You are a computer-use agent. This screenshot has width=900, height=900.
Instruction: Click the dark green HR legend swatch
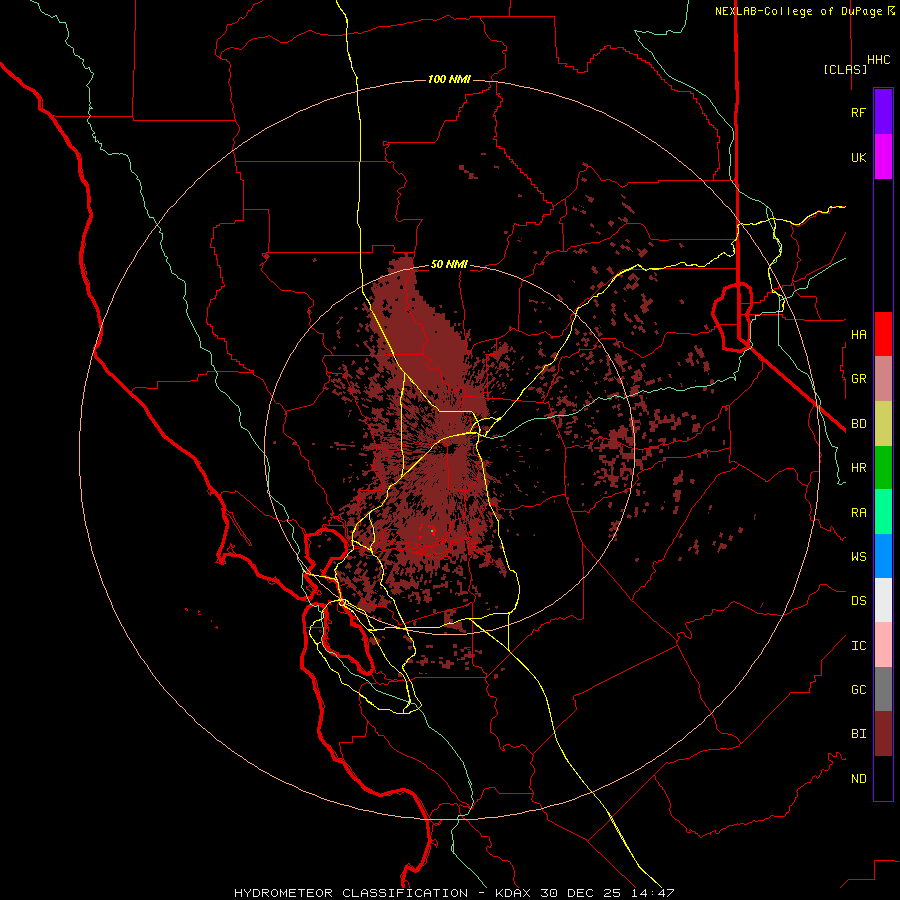point(883,468)
